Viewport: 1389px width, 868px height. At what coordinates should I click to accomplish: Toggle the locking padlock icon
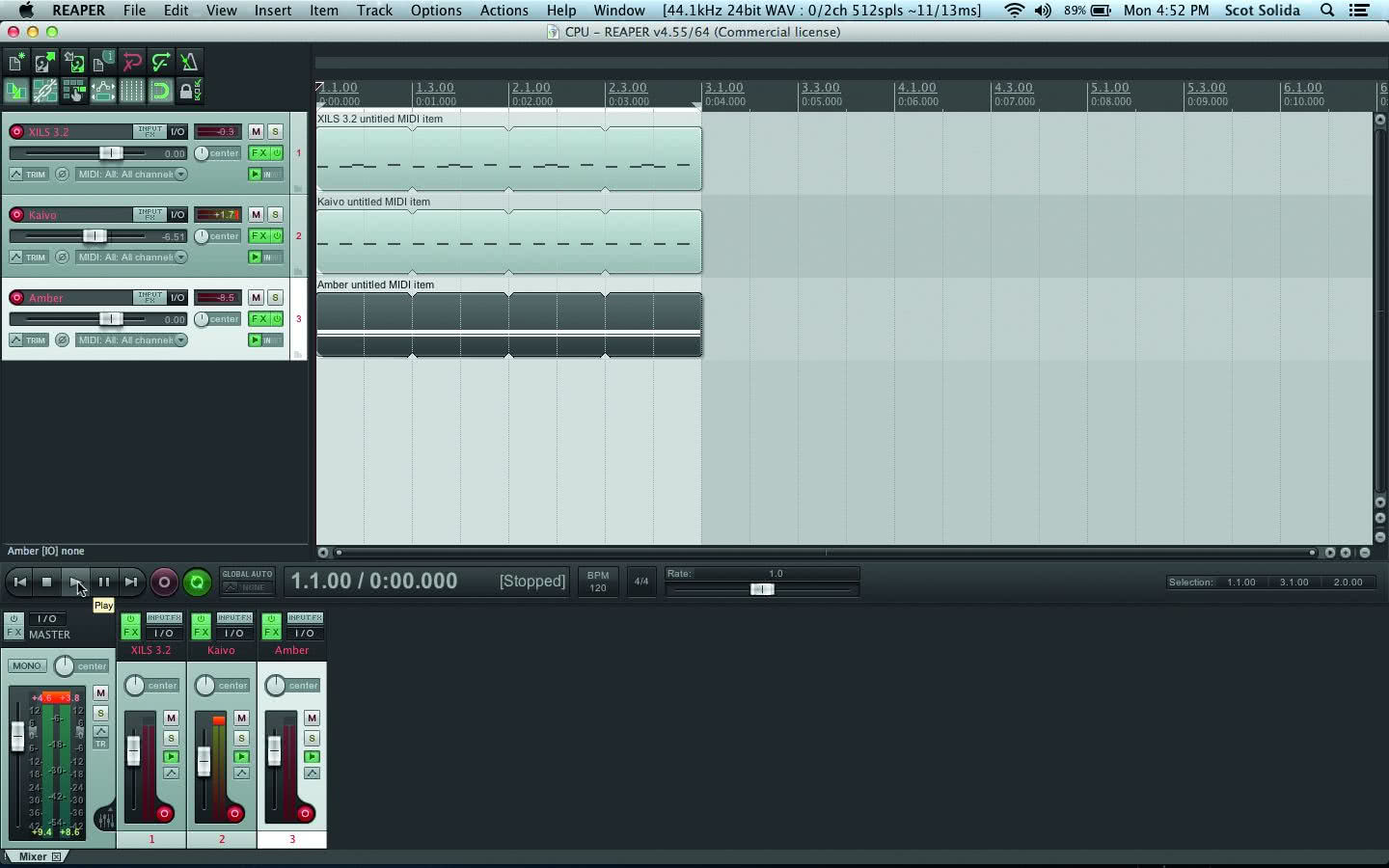(189, 92)
